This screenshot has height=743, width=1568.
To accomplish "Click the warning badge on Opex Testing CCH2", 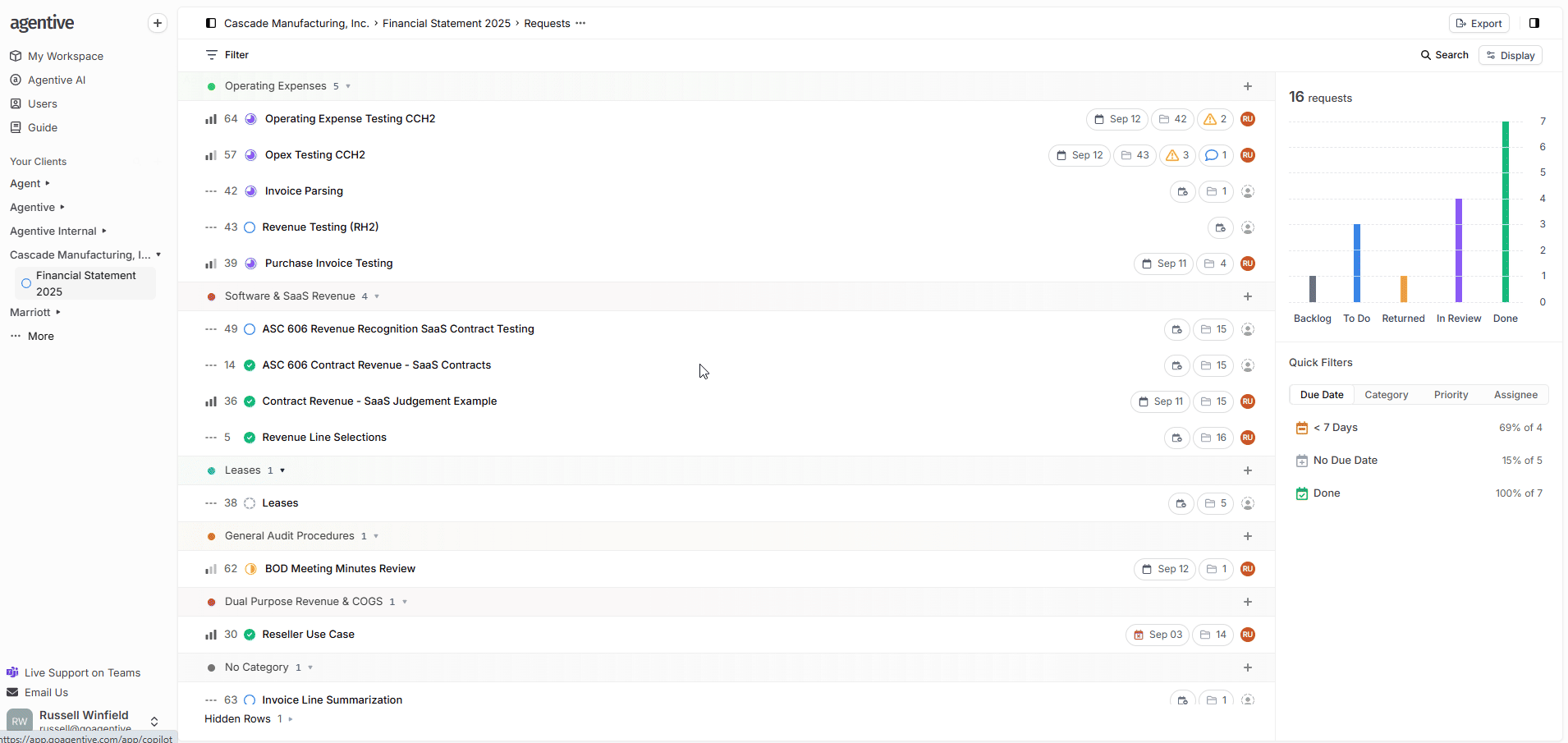I will (x=1178, y=155).
